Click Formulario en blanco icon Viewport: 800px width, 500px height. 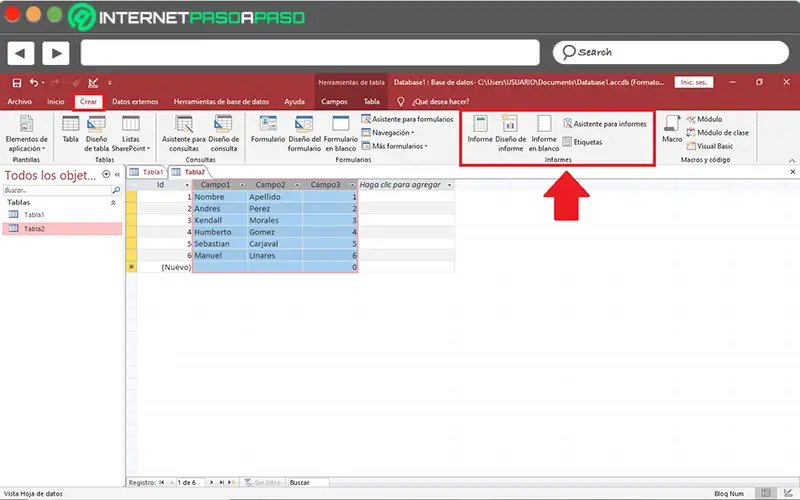340,134
